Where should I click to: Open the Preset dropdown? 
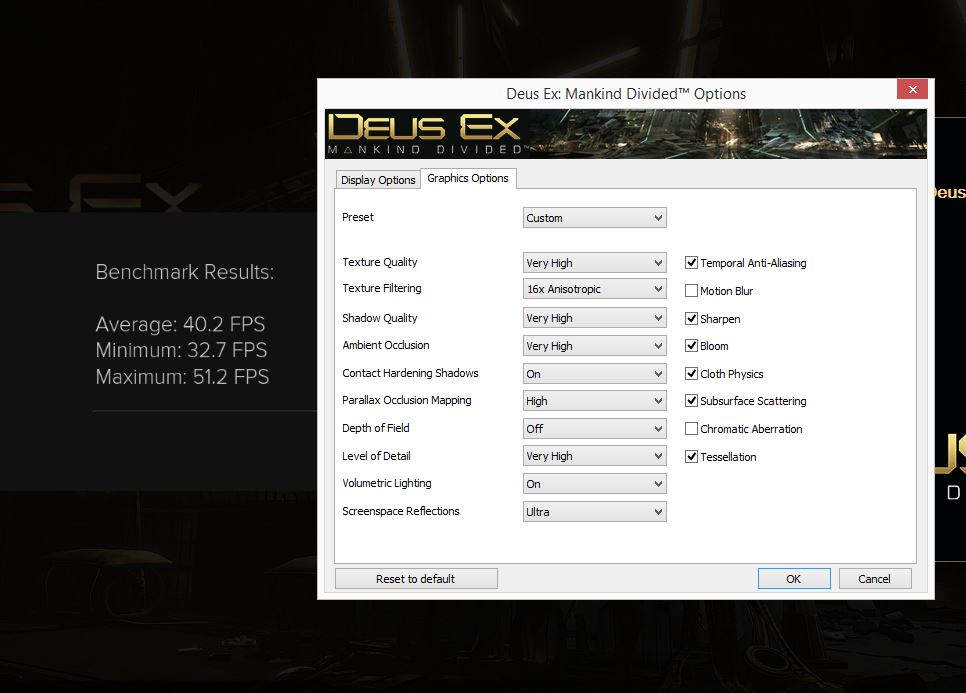click(595, 217)
